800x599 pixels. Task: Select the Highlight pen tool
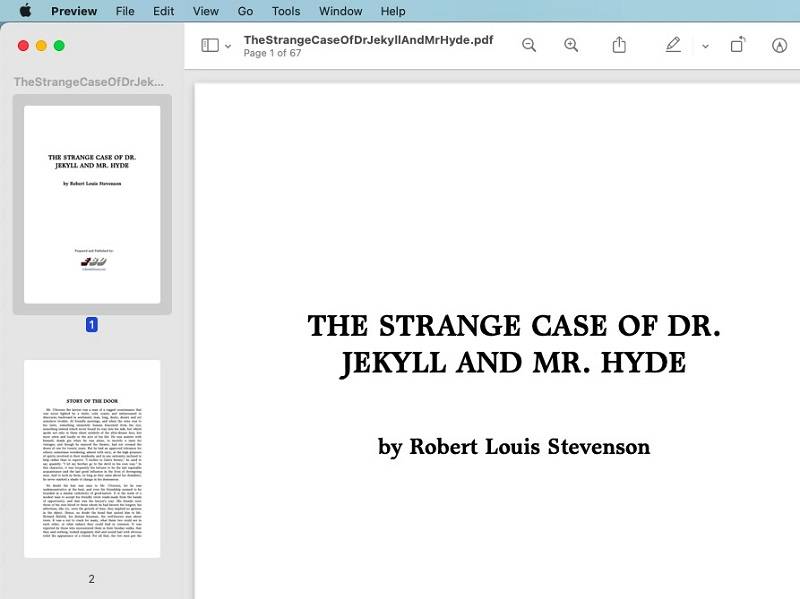click(673, 45)
